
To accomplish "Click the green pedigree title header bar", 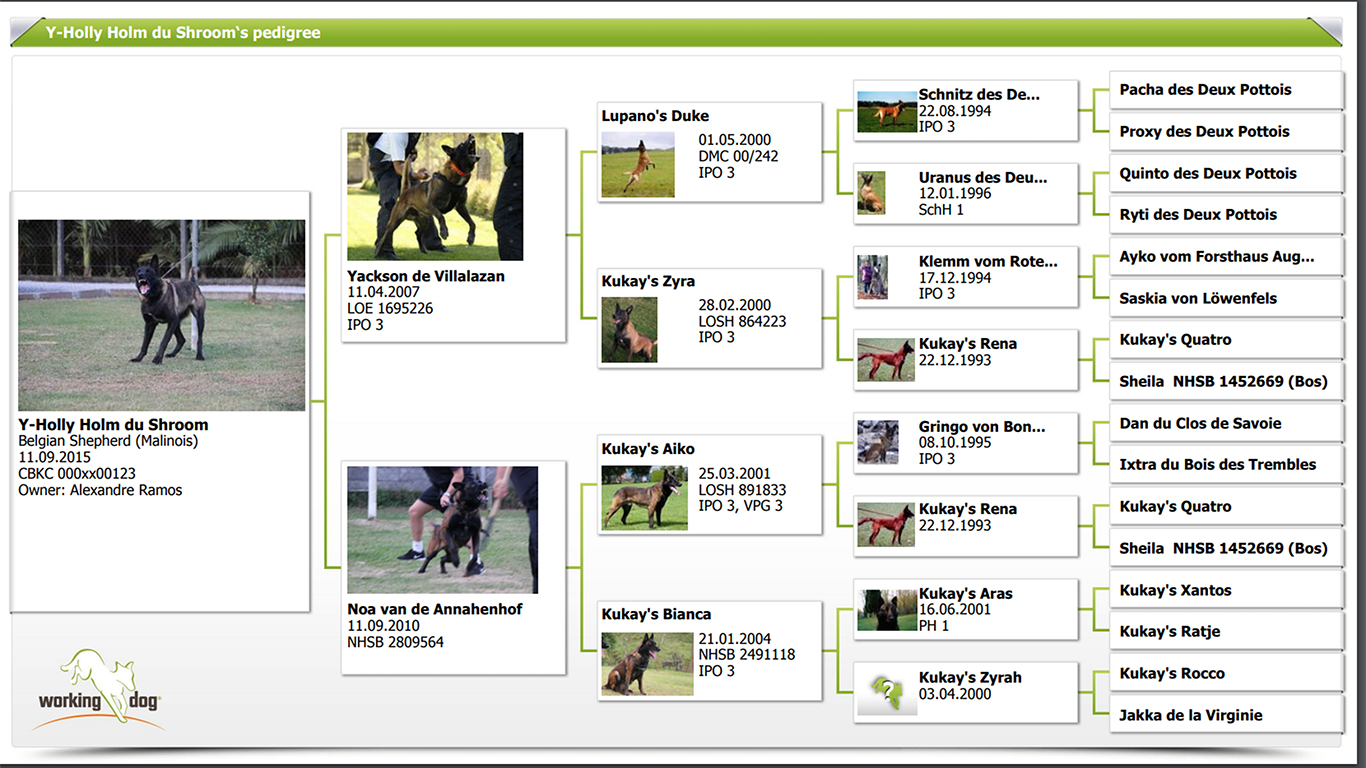I will (x=676, y=33).
